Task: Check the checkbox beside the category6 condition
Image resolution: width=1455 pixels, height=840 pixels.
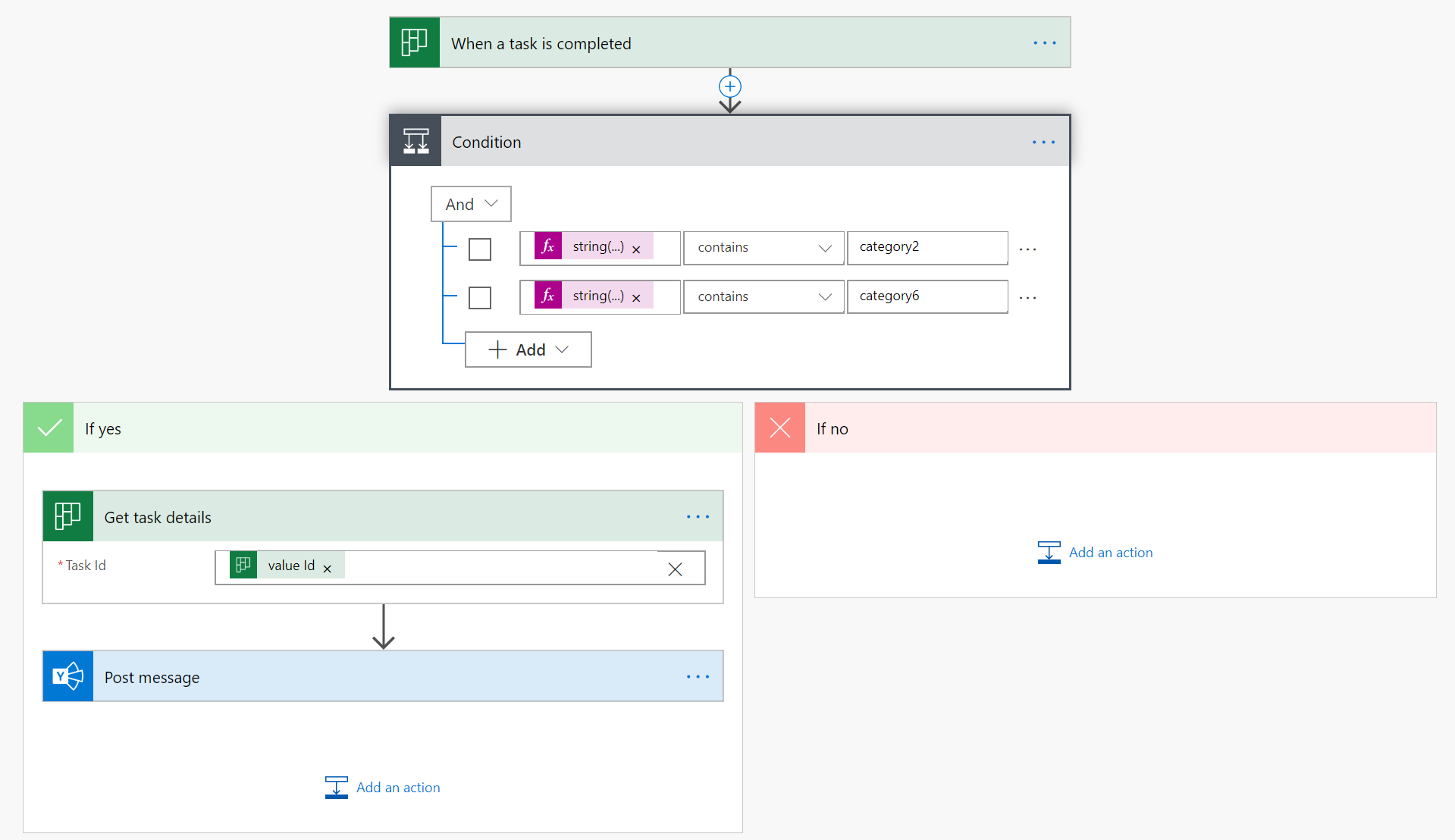Action: pos(479,298)
